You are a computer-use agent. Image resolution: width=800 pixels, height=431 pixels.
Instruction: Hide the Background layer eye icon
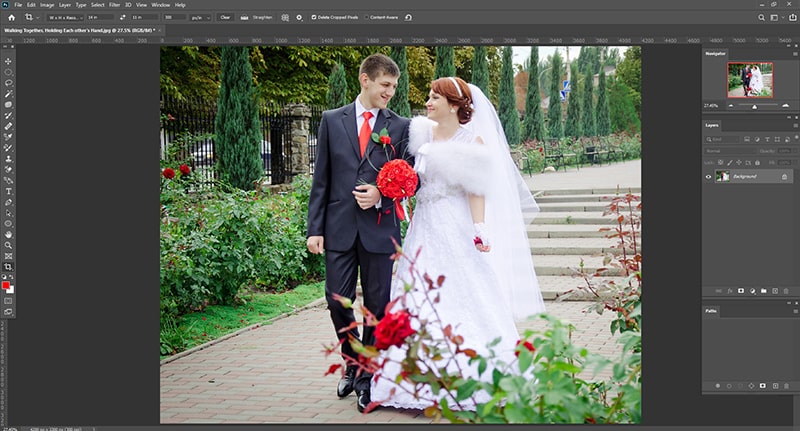(x=708, y=176)
